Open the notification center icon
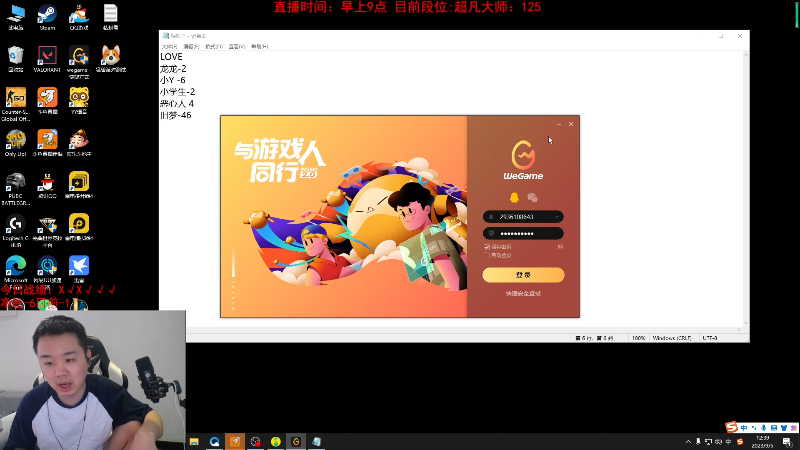The width and height of the screenshot is (800, 450). tap(787, 442)
